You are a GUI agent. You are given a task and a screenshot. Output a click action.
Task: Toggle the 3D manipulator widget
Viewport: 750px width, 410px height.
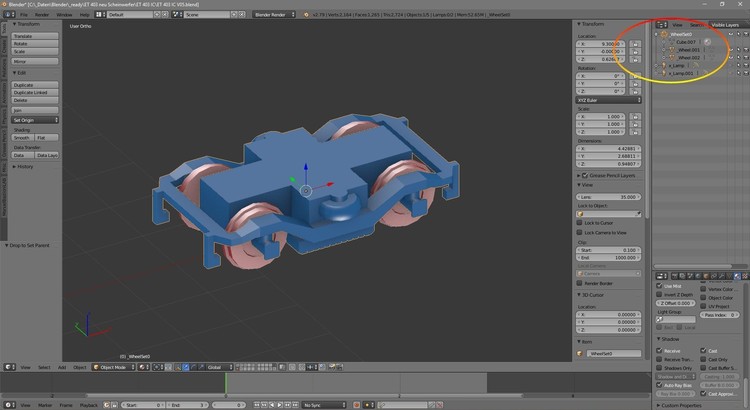click(177, 367)
